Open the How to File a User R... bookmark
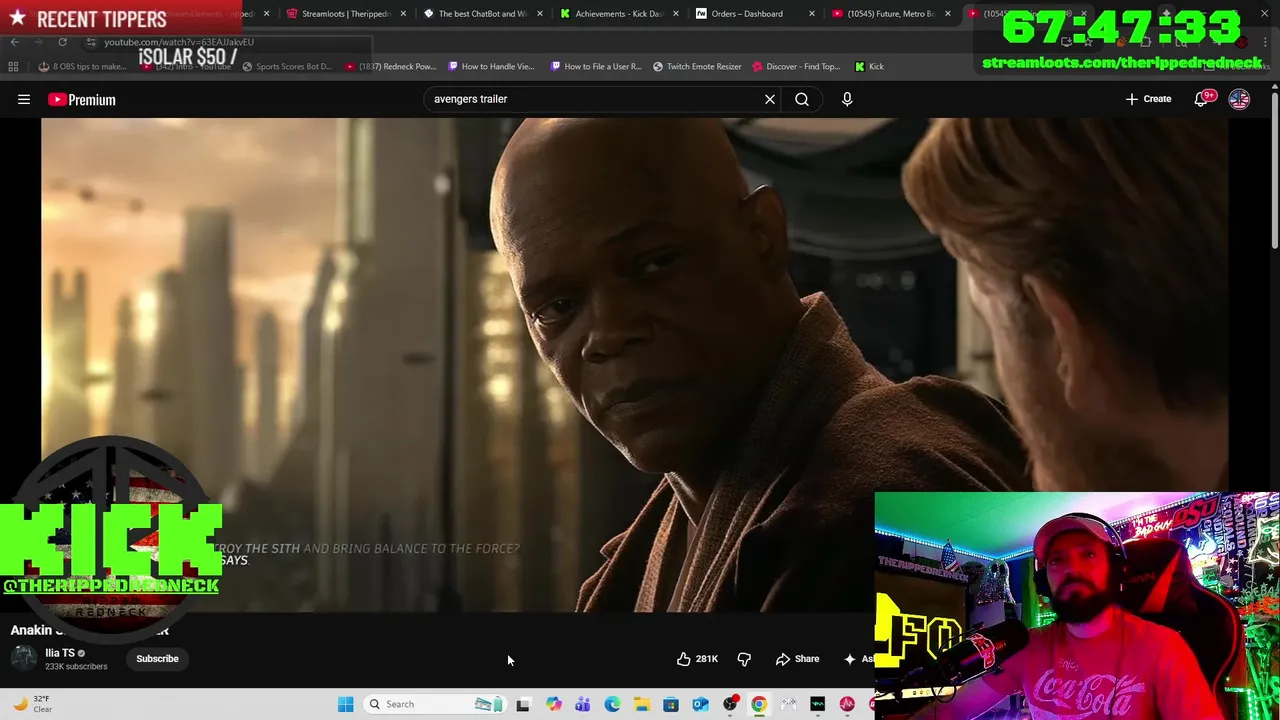Screen dimensions: 1280x720 tap(594, 66)
